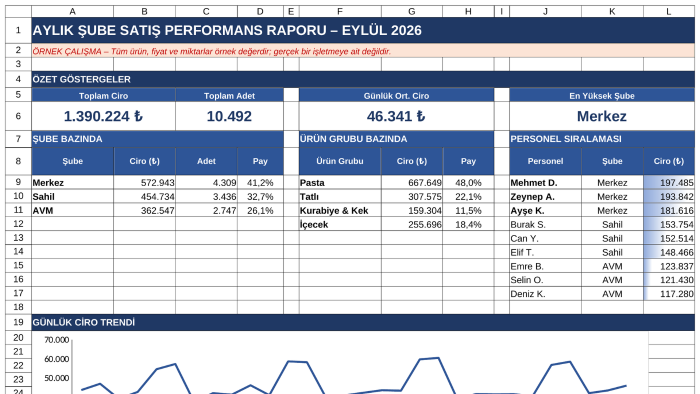The width and height of the screenshot is (700, 394).
Task: Click the 'ÜRÜN GRUBU BAZINDA' section header
Action: point(396,139)
